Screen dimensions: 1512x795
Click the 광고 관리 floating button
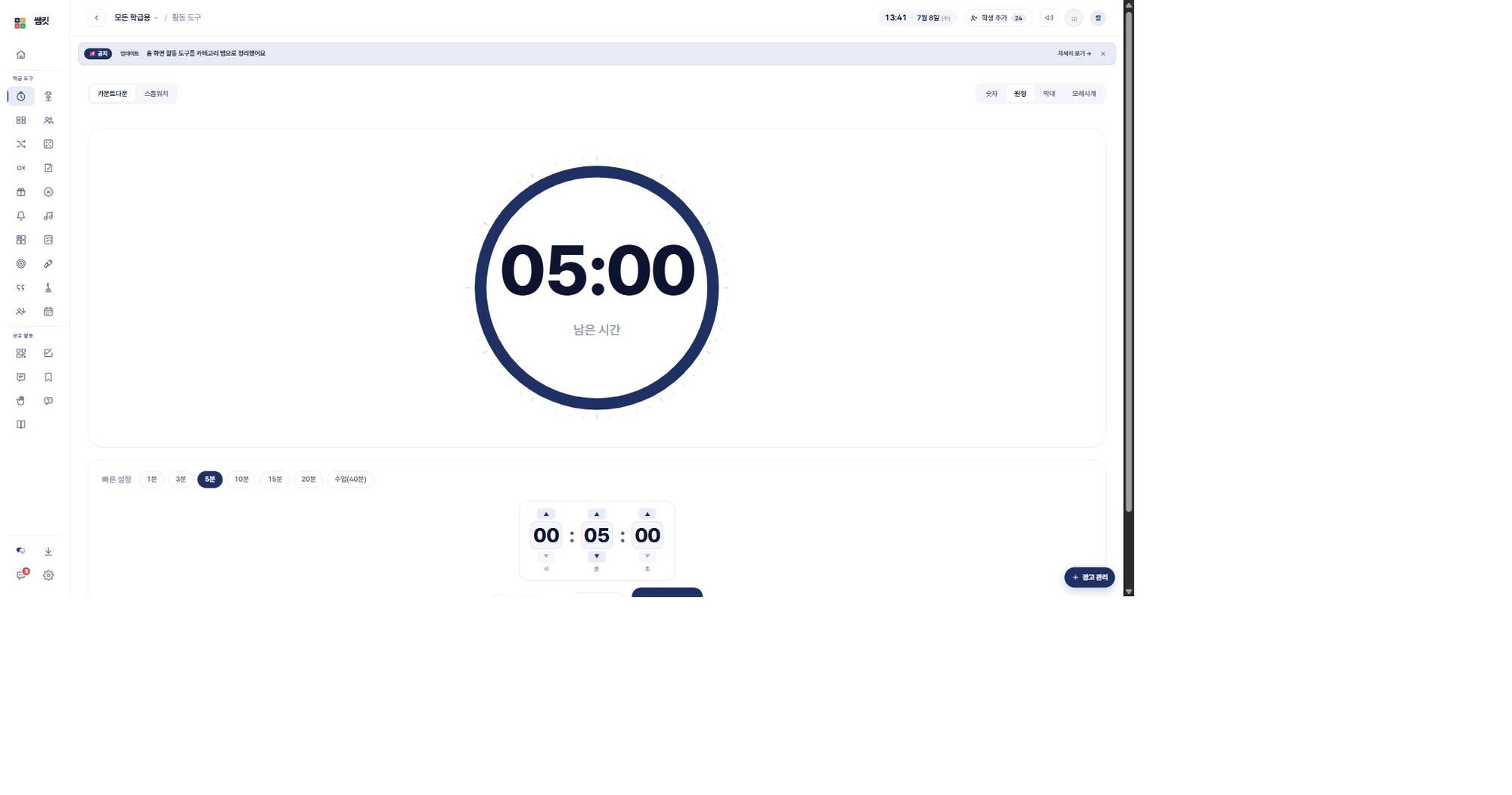(1090, 578)
